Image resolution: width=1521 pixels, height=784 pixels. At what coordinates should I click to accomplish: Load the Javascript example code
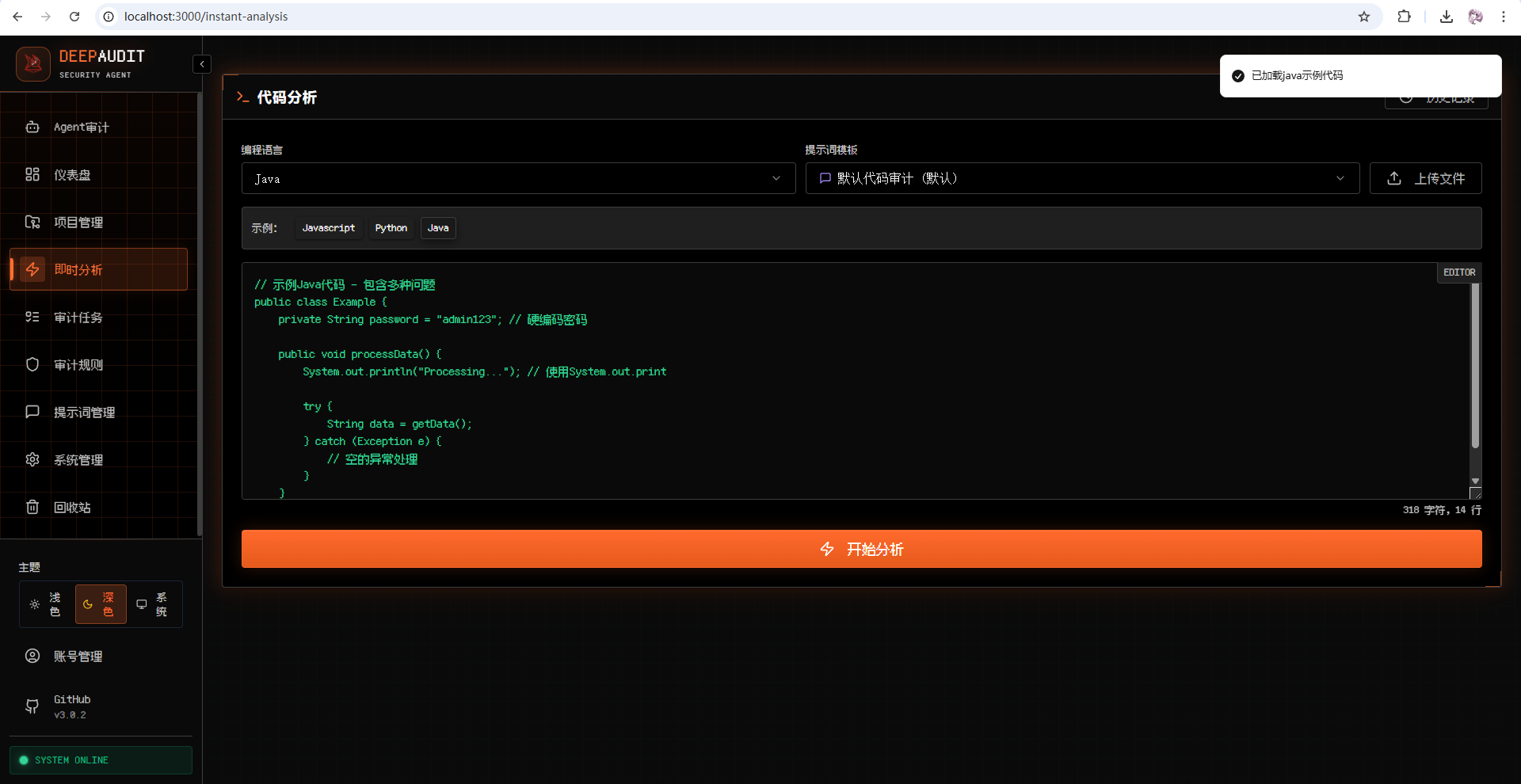click(329, 228)
